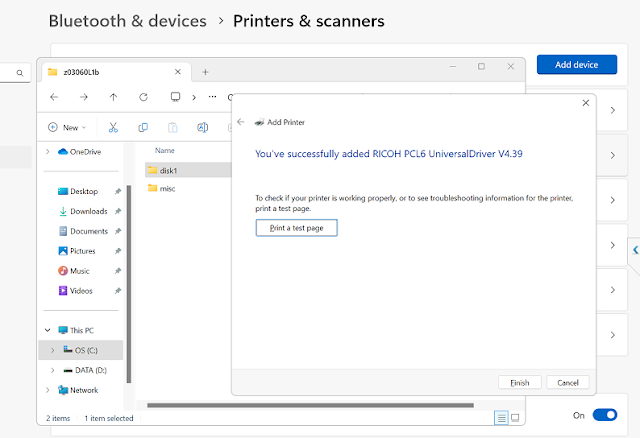Click Finish in Add Printer wizard
The width and height of the screenshot is (640, 438).
pos(519,382)
